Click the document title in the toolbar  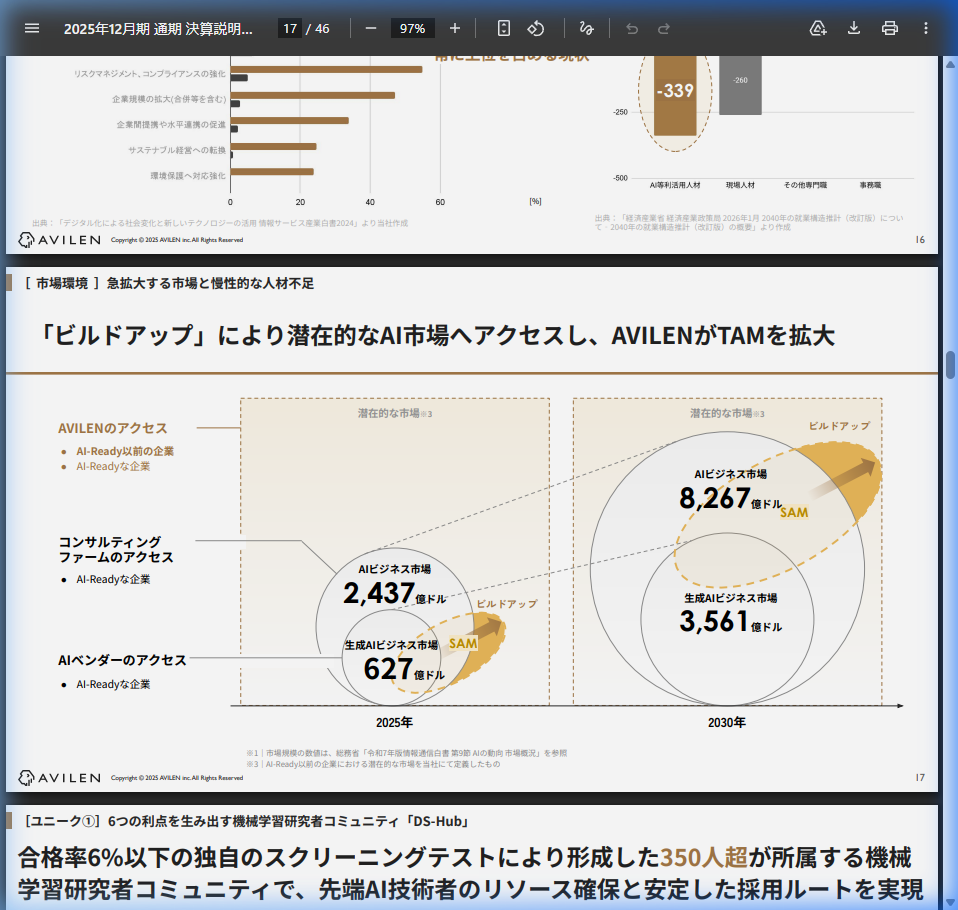pos(158,28)
